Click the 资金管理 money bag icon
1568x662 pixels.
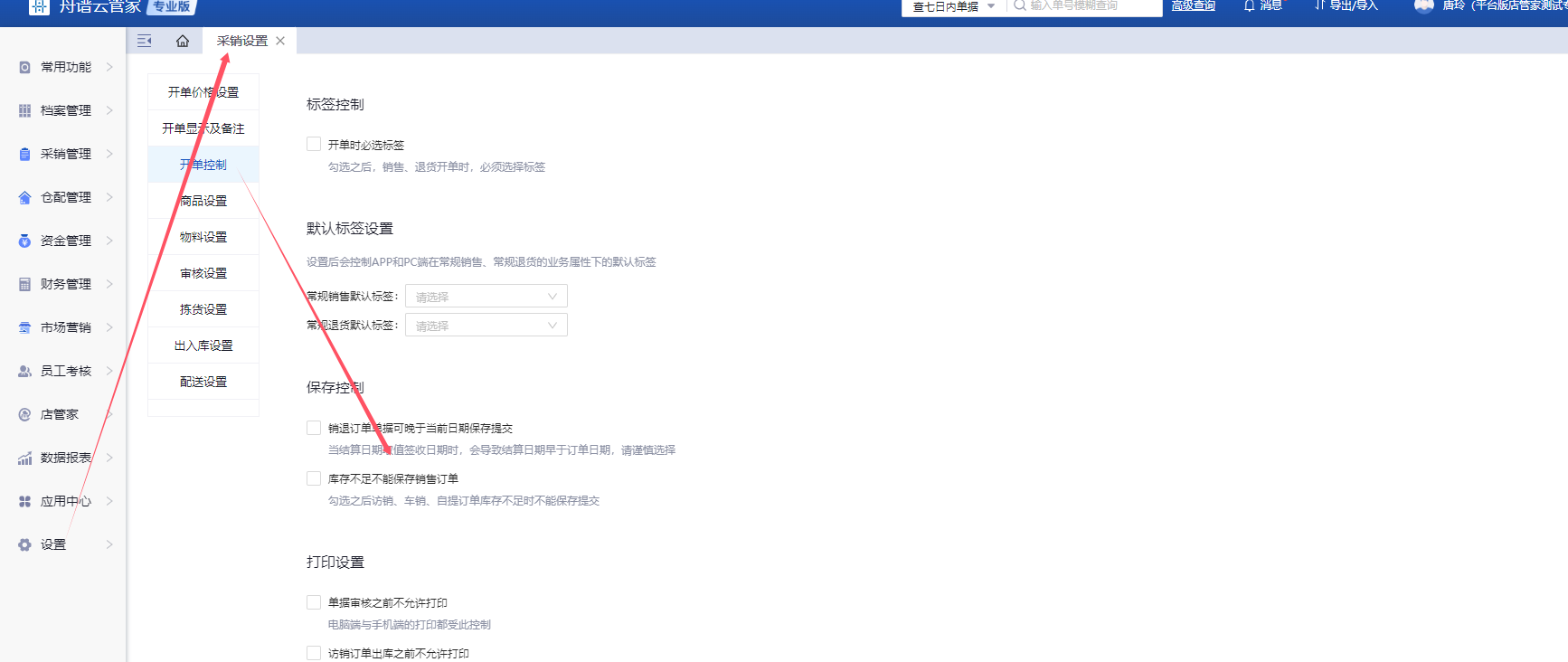click(x=24, y=241)
